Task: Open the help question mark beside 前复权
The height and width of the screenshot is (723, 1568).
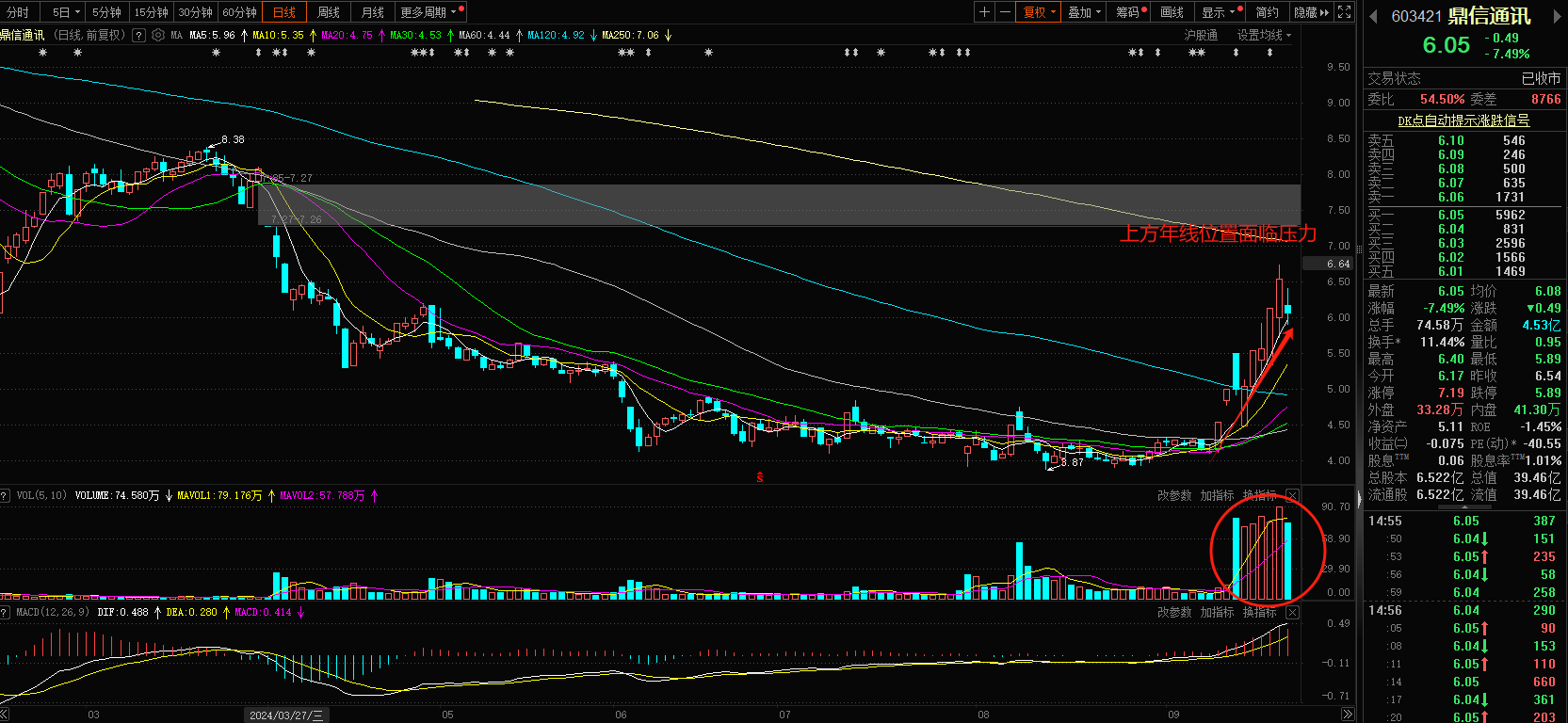Action: pos(139,35)
